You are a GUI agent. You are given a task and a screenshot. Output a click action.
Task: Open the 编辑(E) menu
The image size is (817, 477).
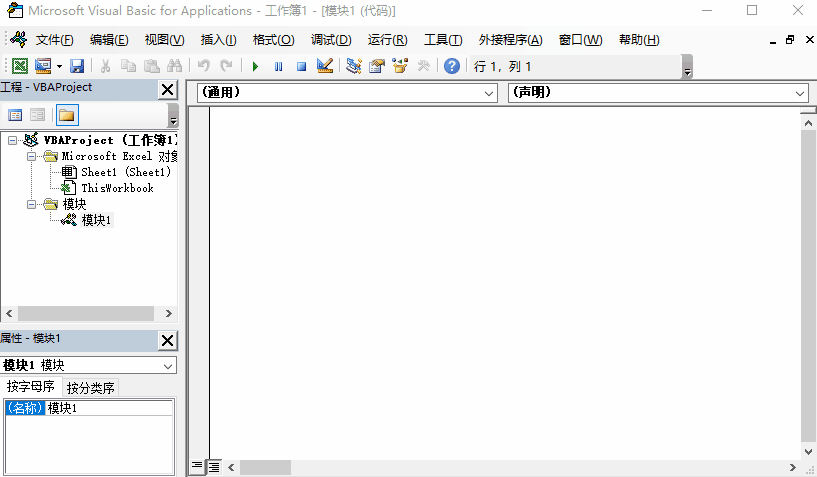(109, 40)
